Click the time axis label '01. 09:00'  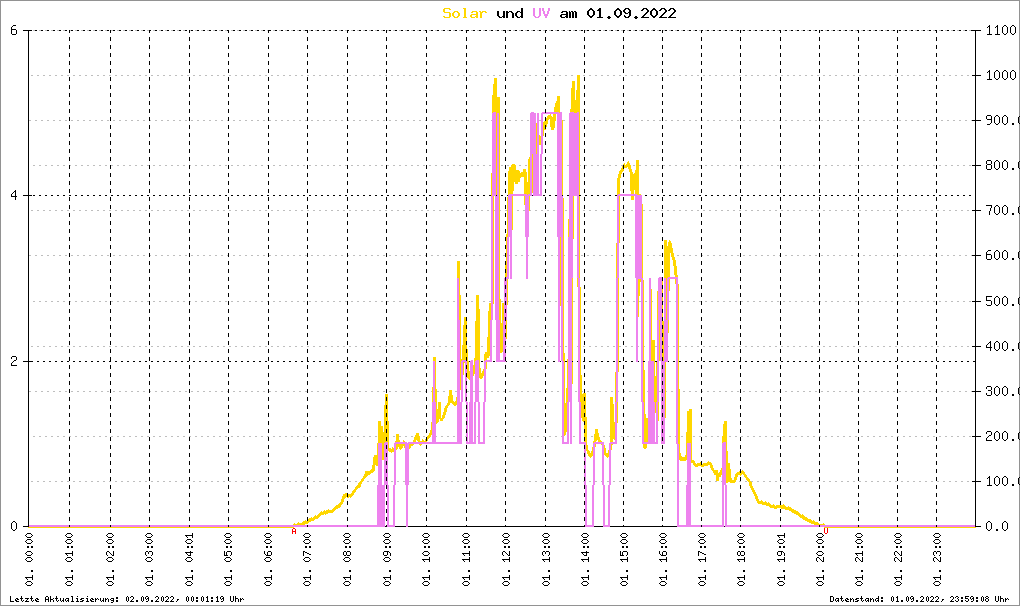coord(387,559)
